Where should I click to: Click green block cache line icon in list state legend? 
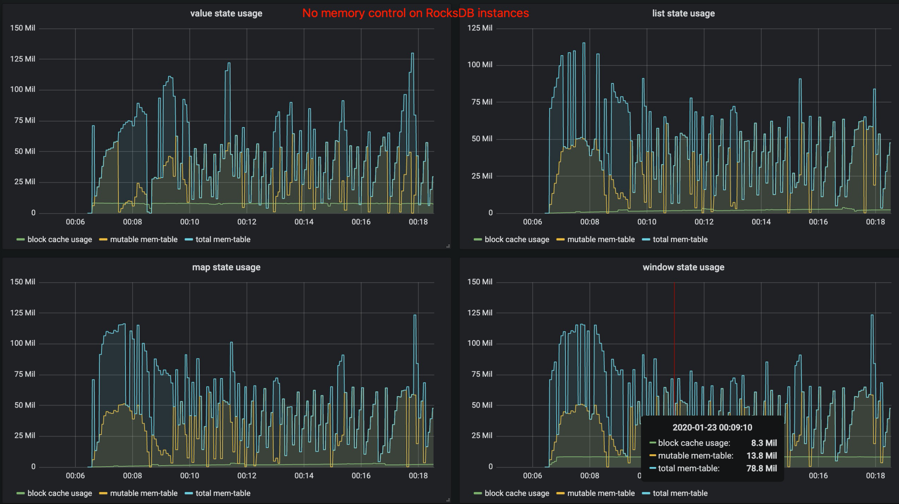click(x=478, y=240)
